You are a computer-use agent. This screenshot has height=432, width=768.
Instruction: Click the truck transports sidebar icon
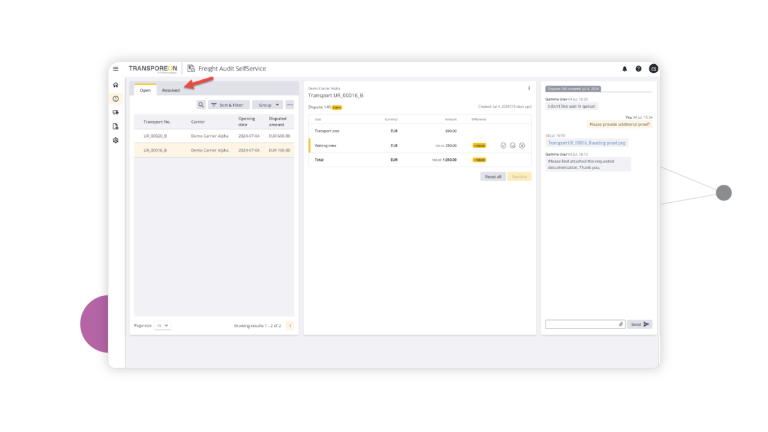tap(116, 113)
